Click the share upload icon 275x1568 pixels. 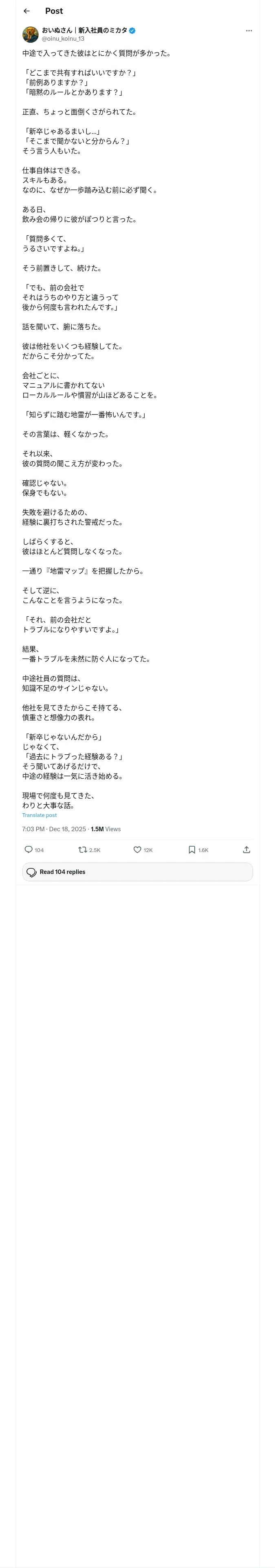246,850
